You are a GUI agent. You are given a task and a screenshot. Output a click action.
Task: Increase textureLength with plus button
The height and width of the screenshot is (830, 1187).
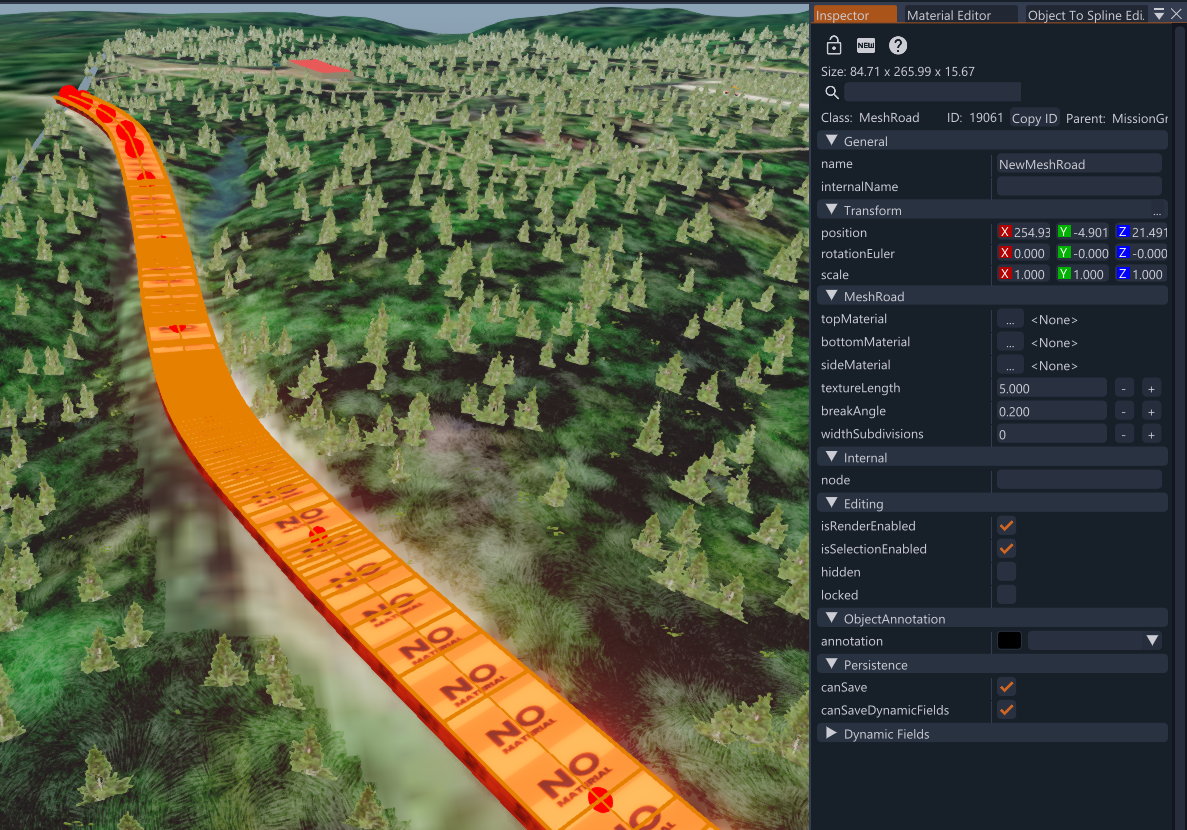1151,388
